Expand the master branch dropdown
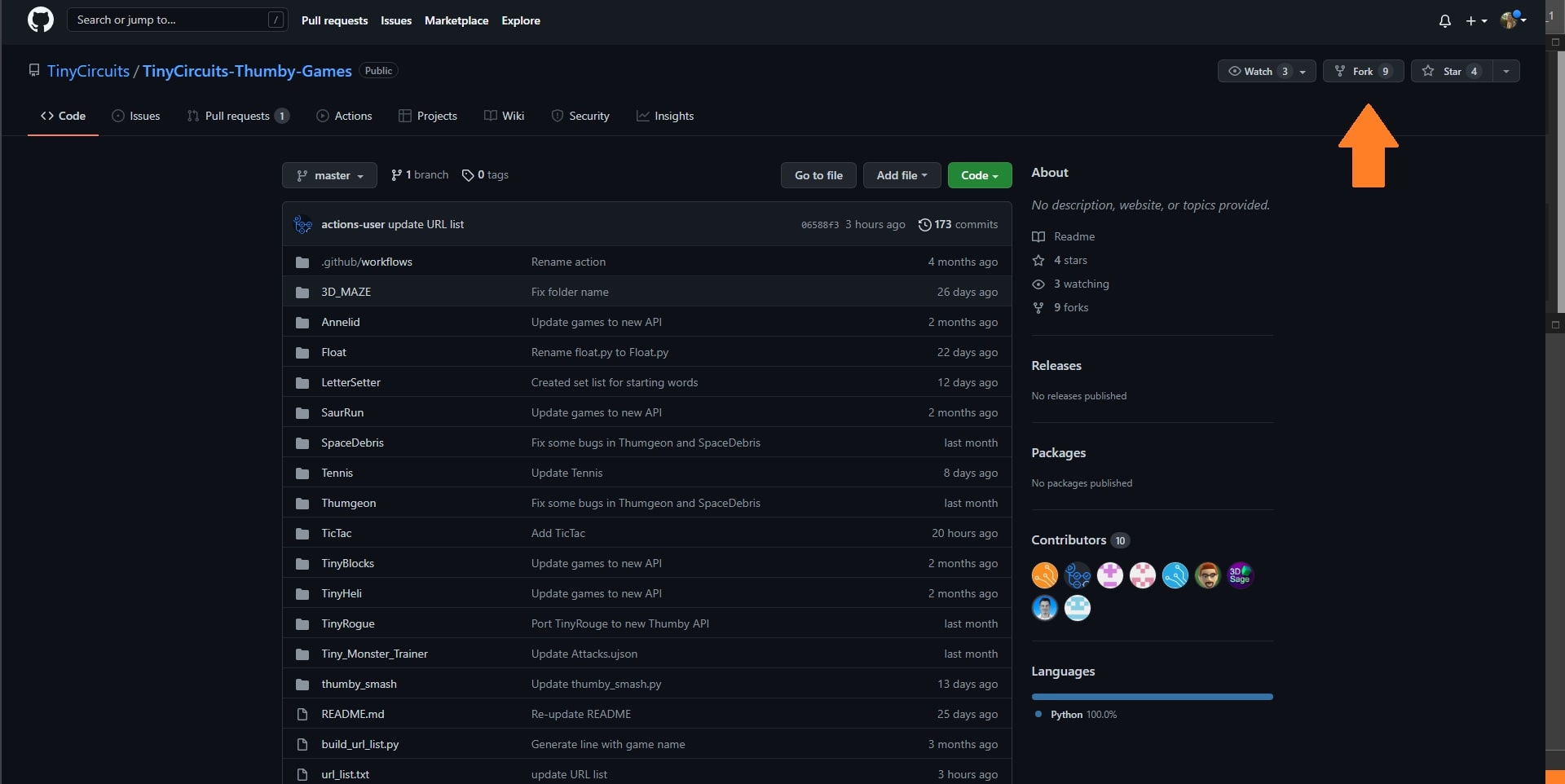Image resolution: width=1565 pixels, height=784 pixels. coord(329,175)
